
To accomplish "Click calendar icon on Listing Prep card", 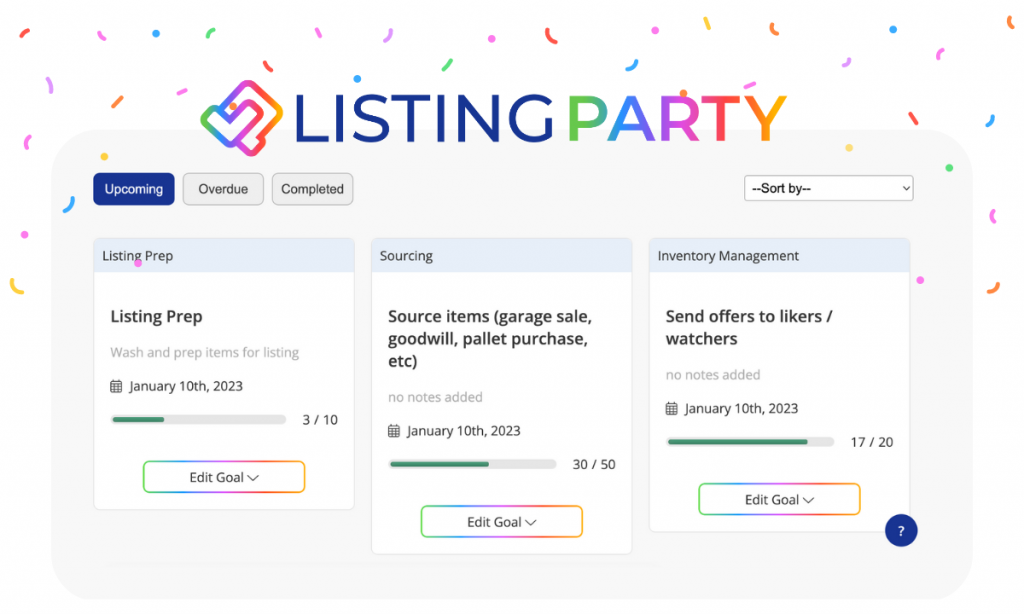I will 116,386.
